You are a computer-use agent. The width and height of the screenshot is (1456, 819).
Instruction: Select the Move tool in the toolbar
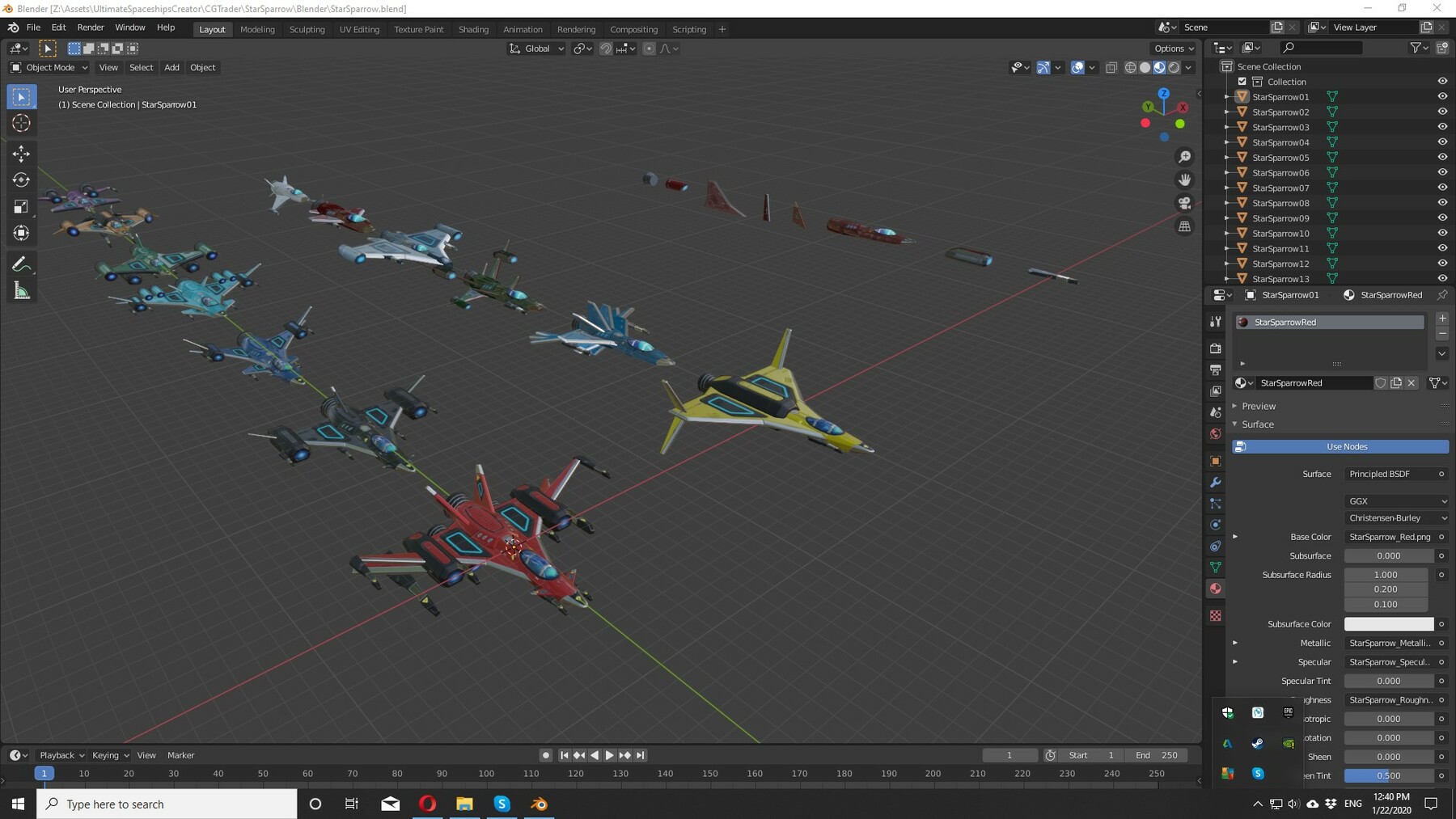pyautogui.click(x=21, y=153)
